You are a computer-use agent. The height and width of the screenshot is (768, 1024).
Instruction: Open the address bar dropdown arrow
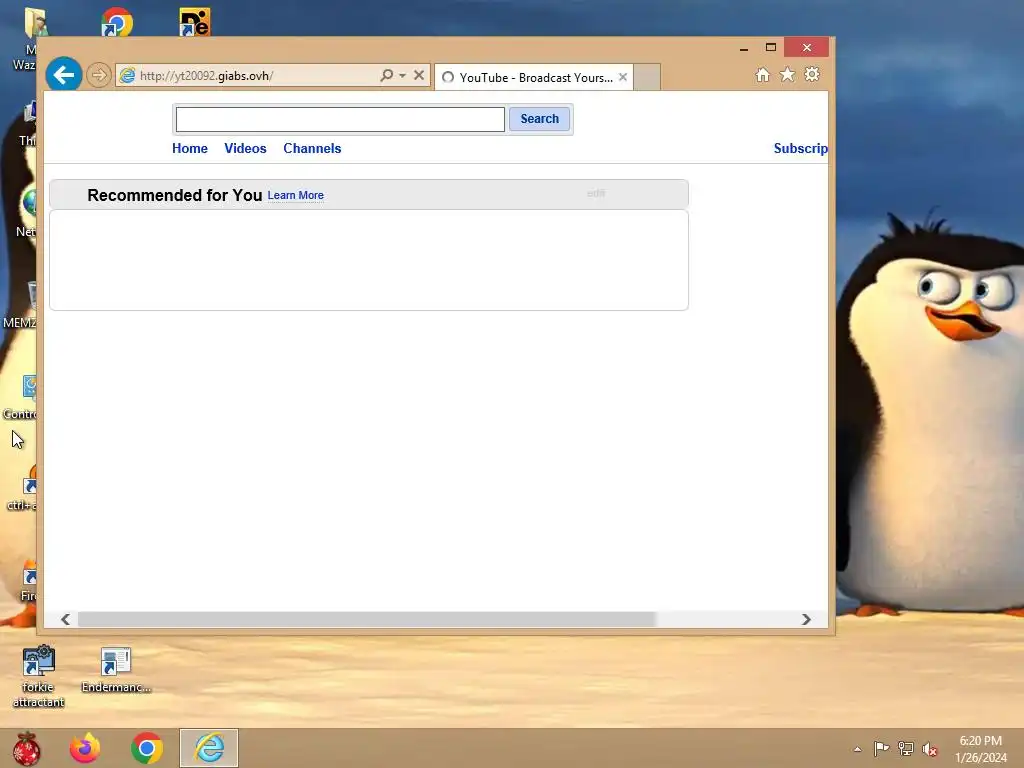402,75
